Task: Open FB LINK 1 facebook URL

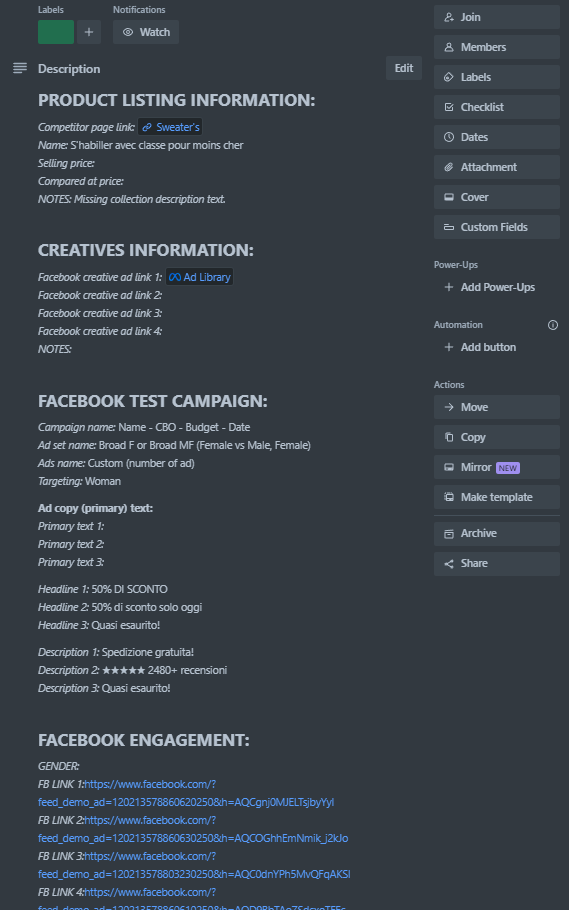Action: tap(186, 793)
